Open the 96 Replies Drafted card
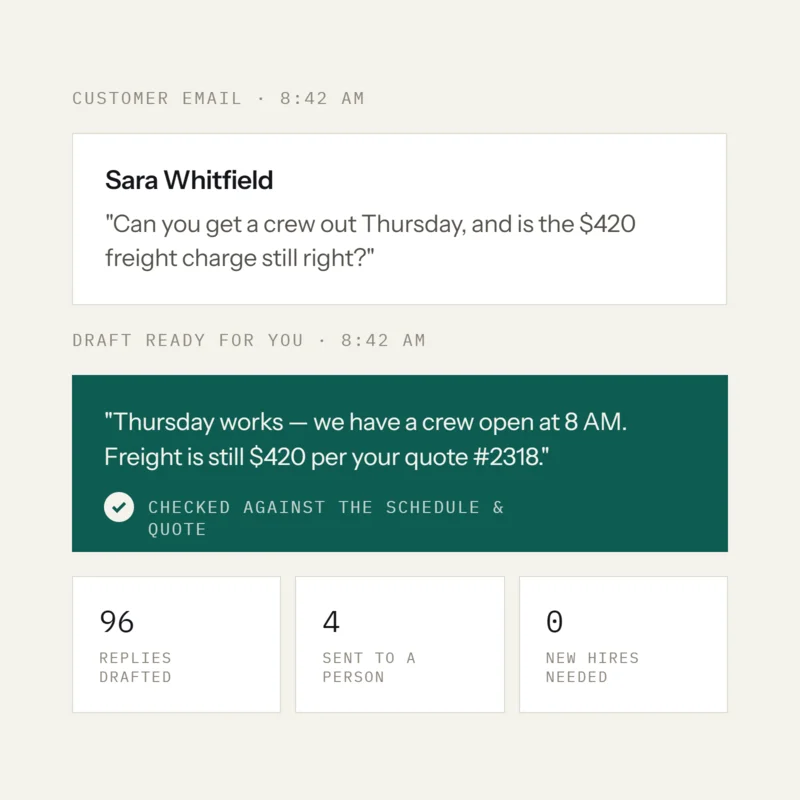 click(177, 644)
